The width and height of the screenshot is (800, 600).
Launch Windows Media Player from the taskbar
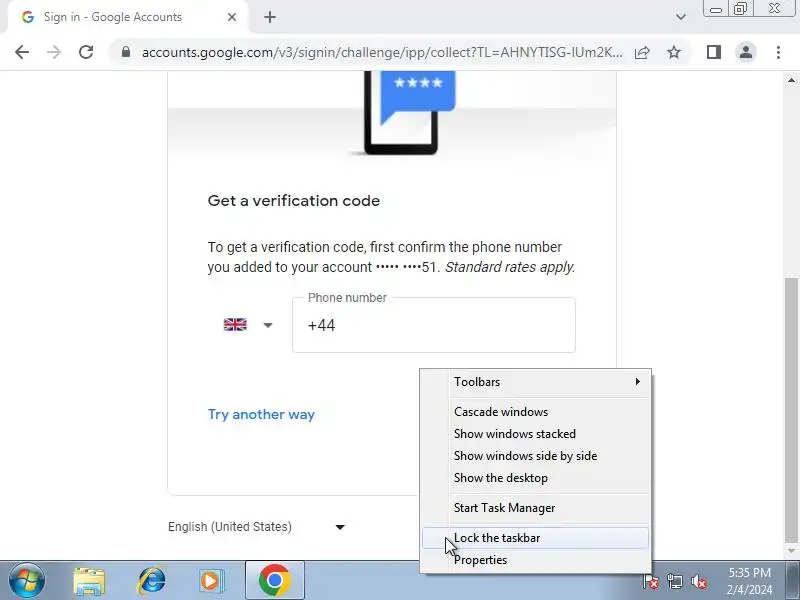pyautogui.click(x=211, y=580)
